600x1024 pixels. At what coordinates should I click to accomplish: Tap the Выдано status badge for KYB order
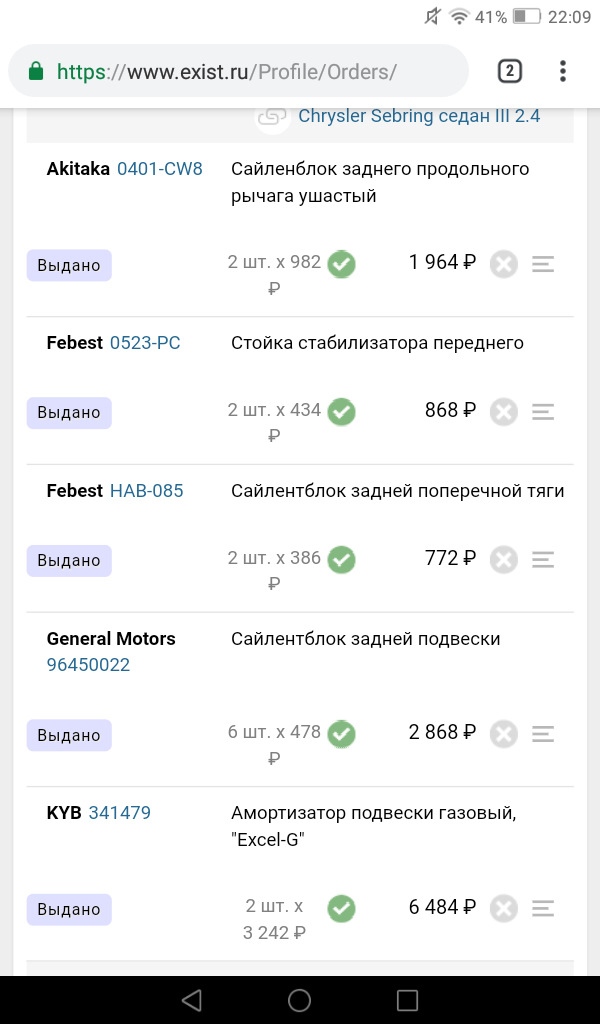point(69,909)
